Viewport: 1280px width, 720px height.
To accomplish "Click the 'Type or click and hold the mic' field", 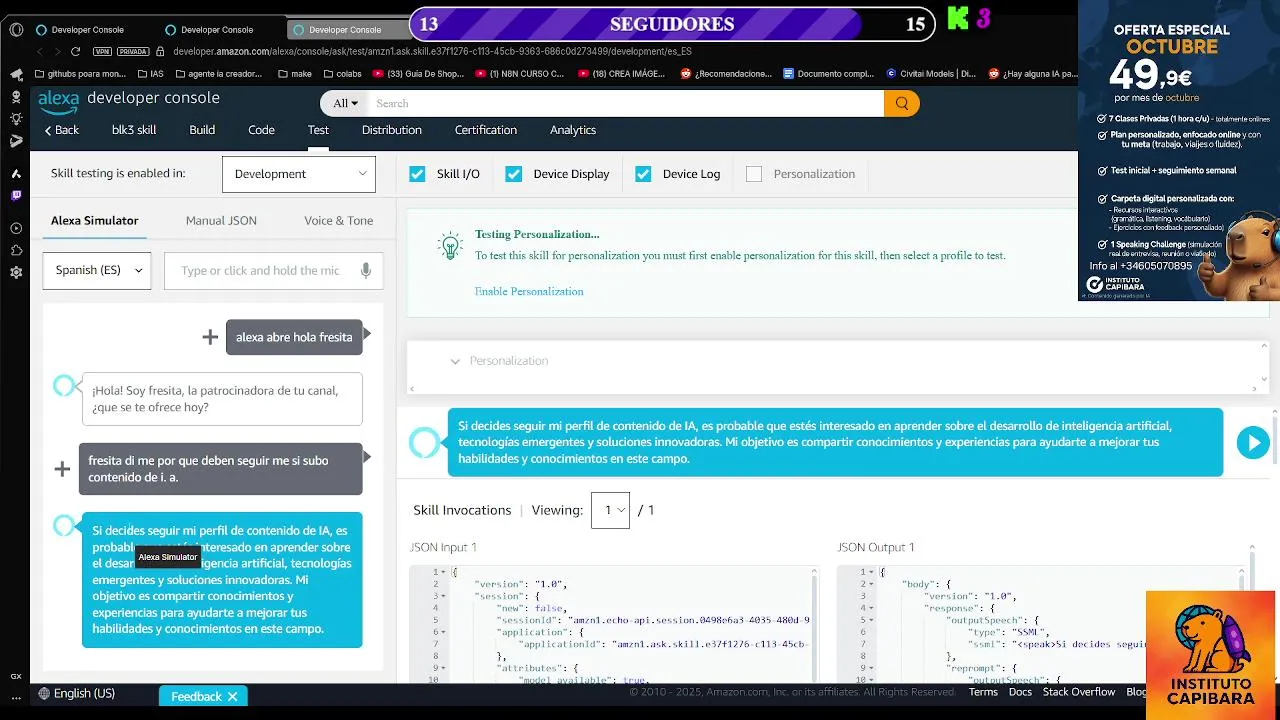I will pos(273,270).
